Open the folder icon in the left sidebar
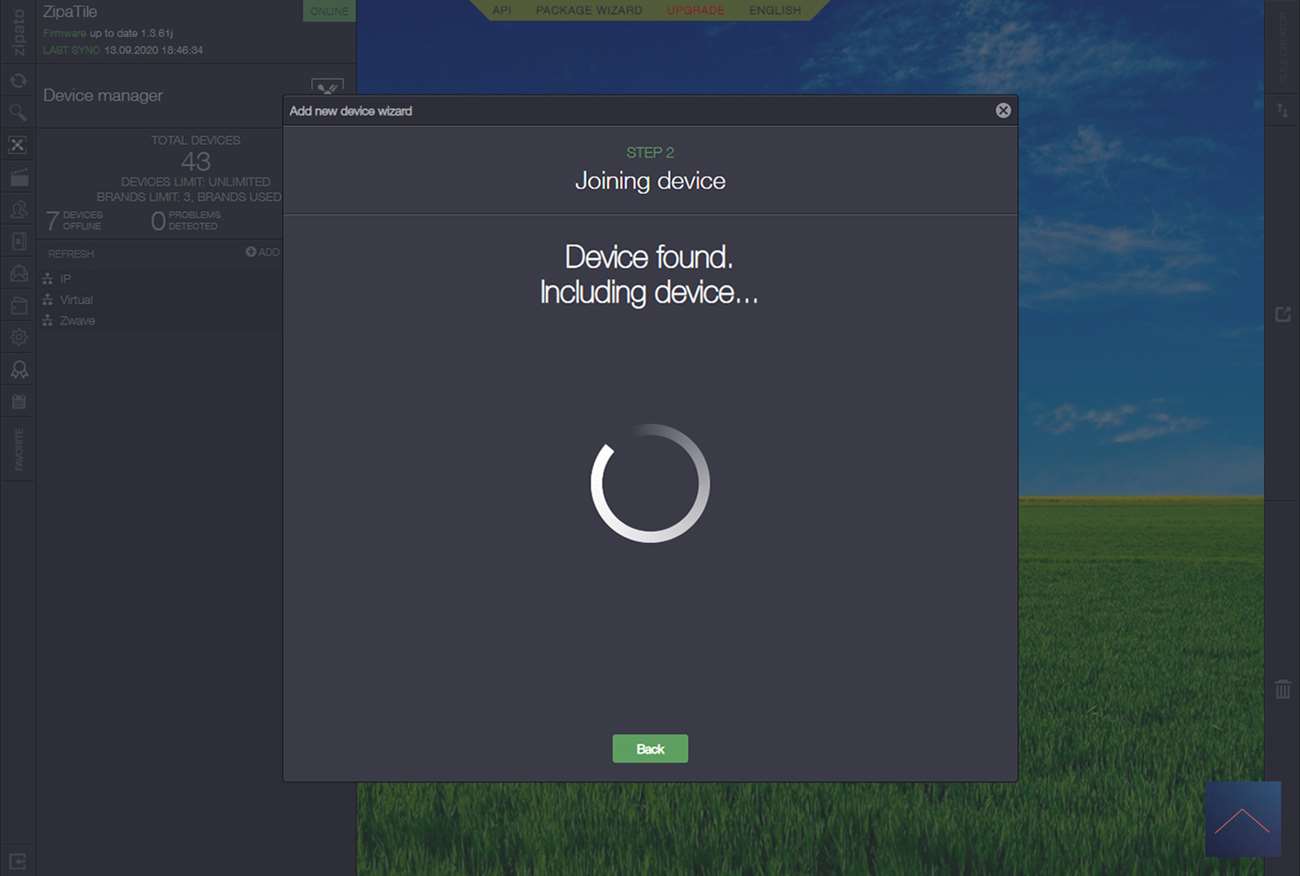The height and width of the screenshot is (876, 1300). [x=18, y=305]
